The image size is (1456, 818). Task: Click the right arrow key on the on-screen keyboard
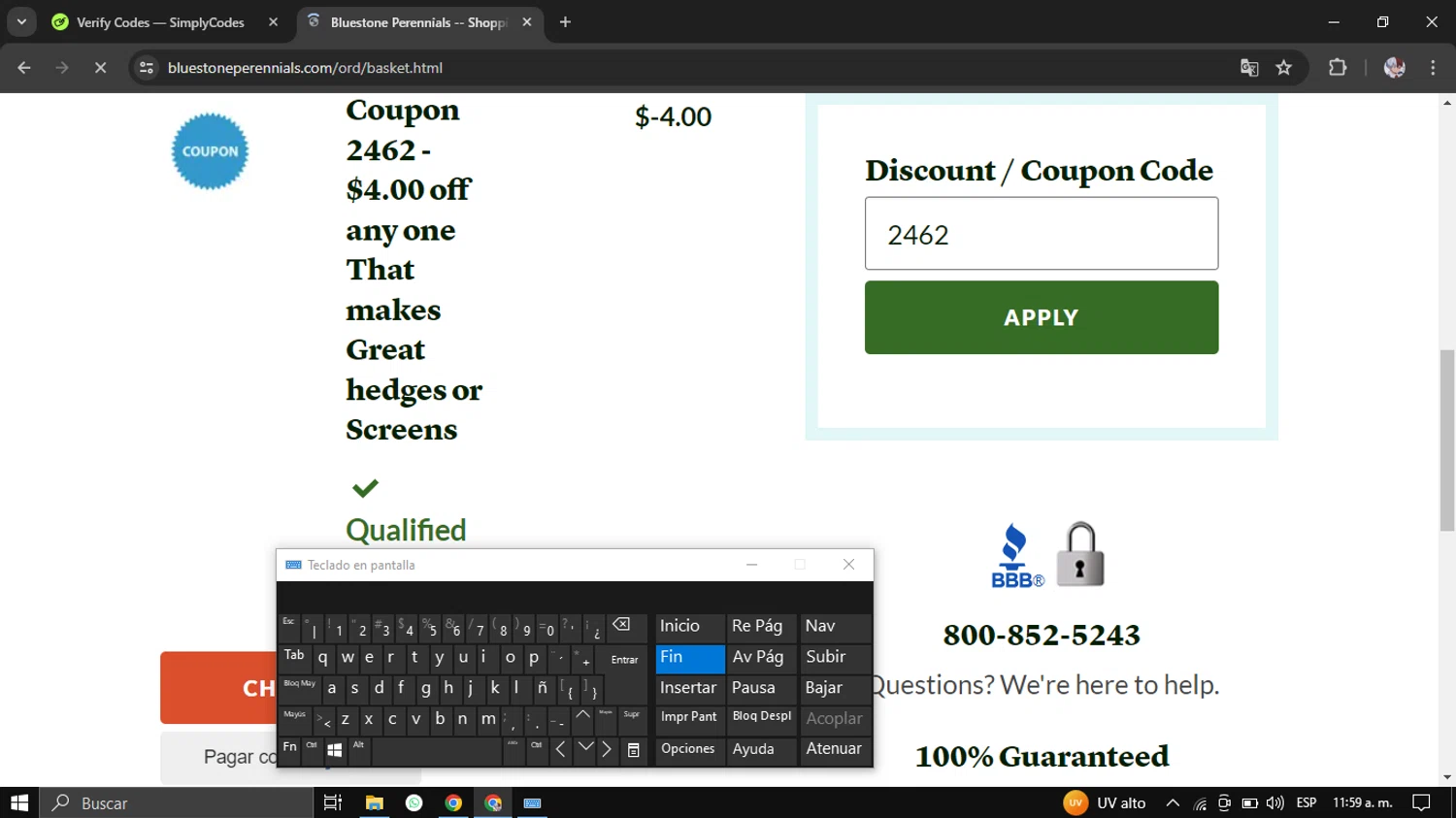(607, 750)
